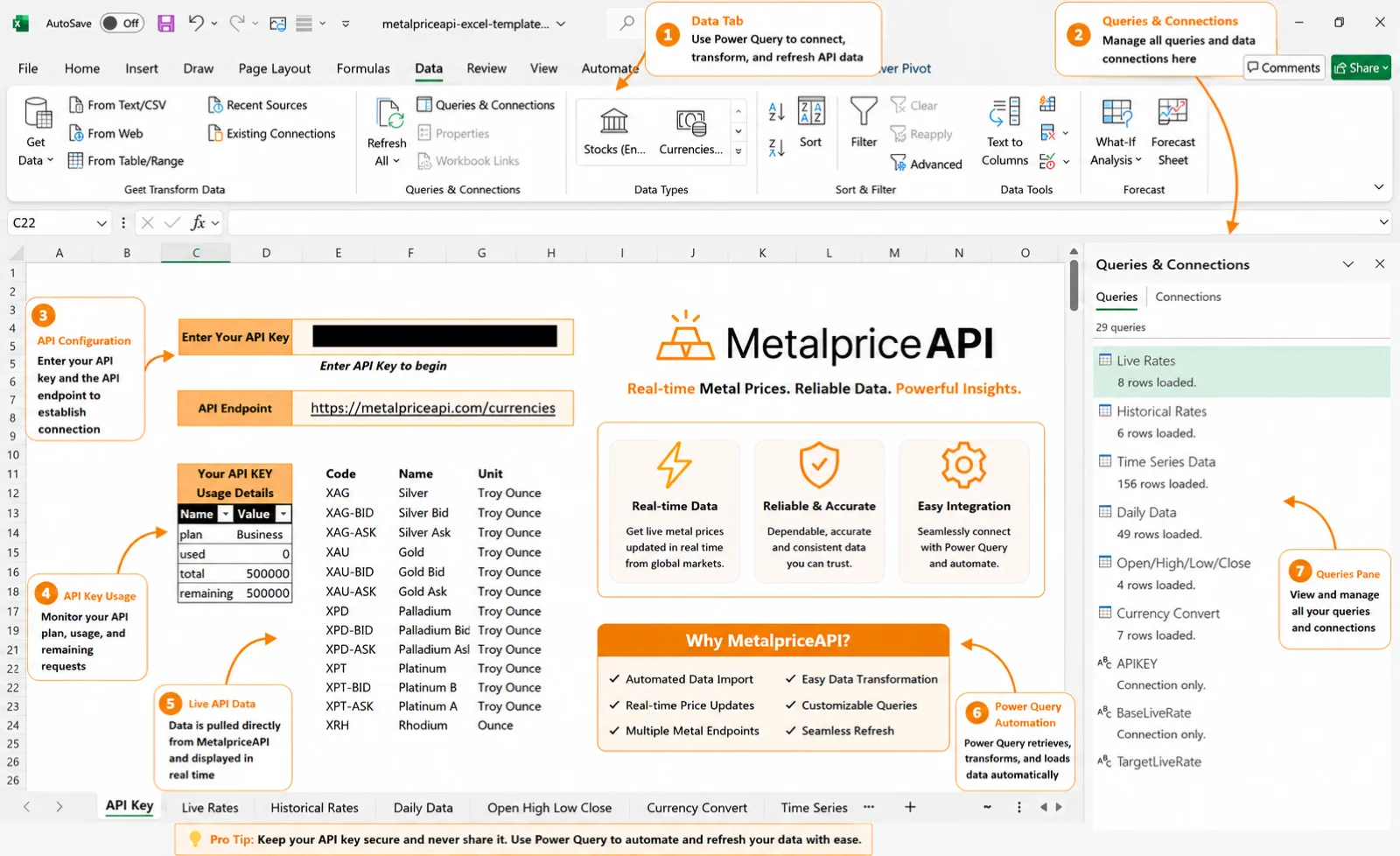Expand the formula bar chevron
This screenshot has height=856, width=1400.
click(x=1383, y=222)
